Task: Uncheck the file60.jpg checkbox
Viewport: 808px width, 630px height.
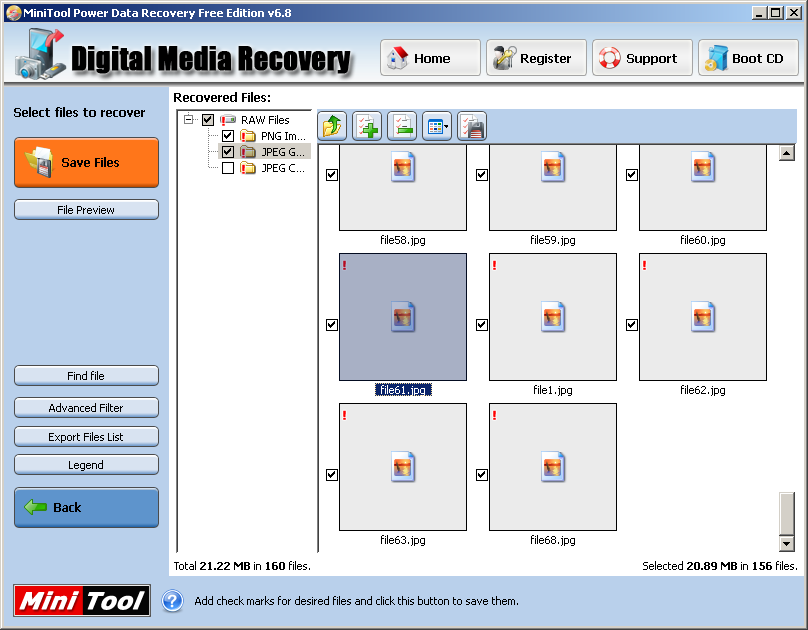Action: coord(632,175)
